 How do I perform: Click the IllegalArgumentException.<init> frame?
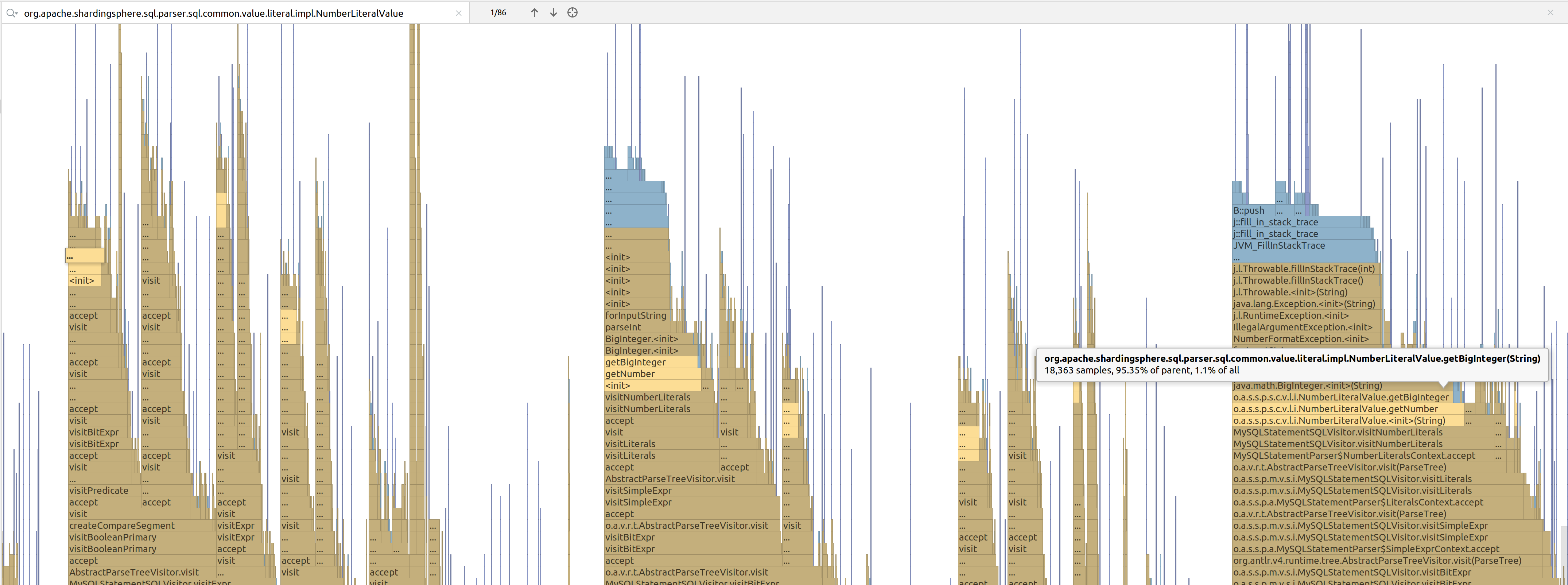[1303, 328]
